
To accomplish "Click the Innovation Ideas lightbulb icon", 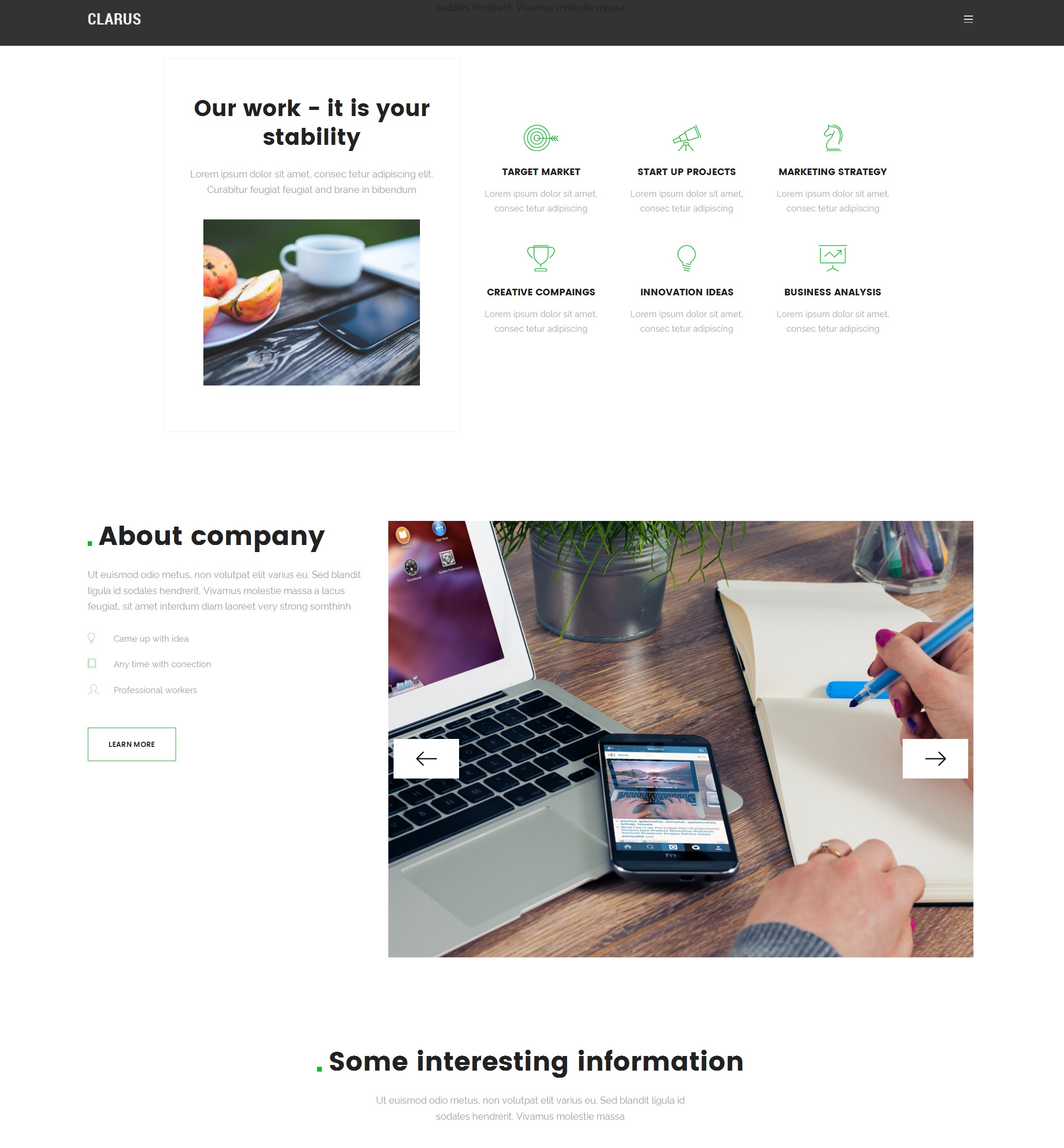I will (x=687, y=258).
